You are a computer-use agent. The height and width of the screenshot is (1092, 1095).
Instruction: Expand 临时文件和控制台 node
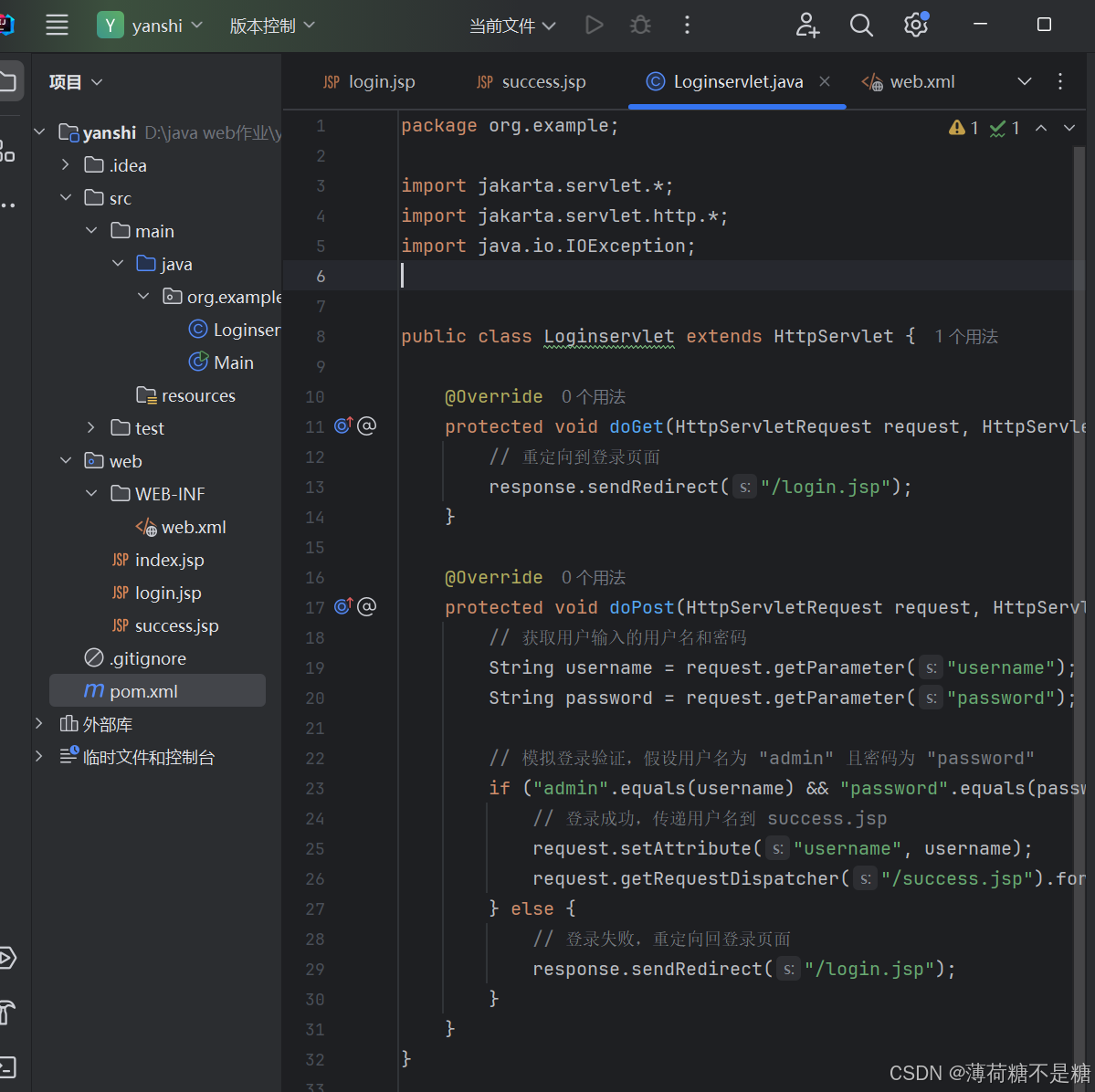point(40,756)
